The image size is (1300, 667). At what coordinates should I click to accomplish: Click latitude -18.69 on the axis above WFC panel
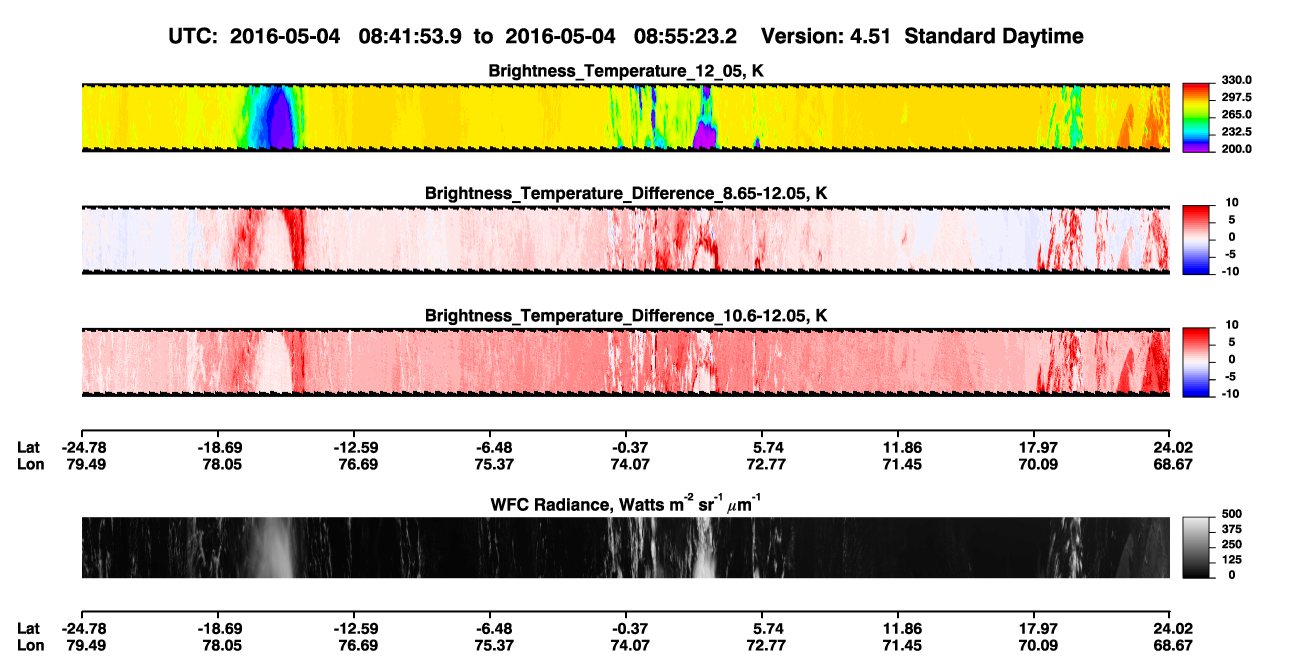(x=221, y=448)
